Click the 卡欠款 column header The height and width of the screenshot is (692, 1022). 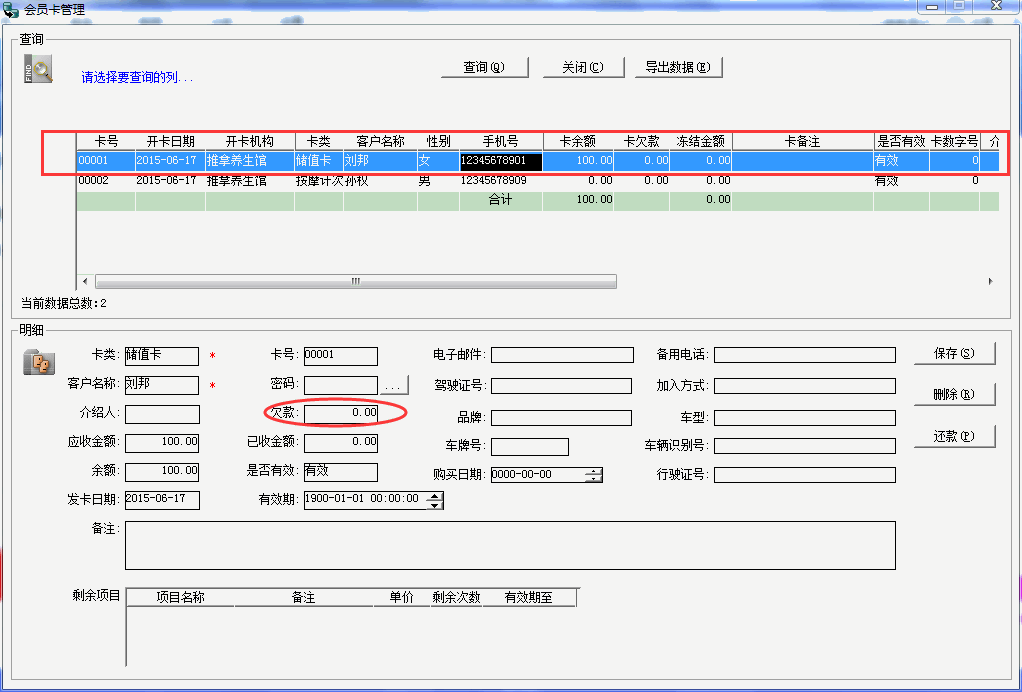642,141
